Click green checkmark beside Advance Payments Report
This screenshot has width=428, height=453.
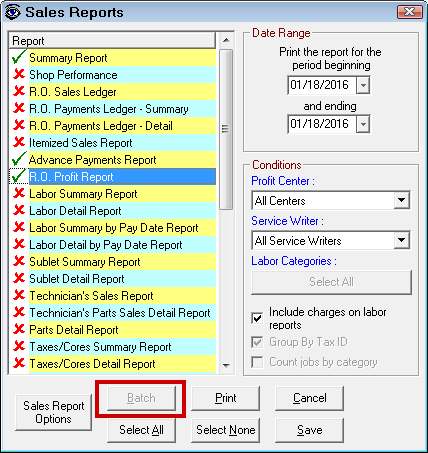[19, 159]
